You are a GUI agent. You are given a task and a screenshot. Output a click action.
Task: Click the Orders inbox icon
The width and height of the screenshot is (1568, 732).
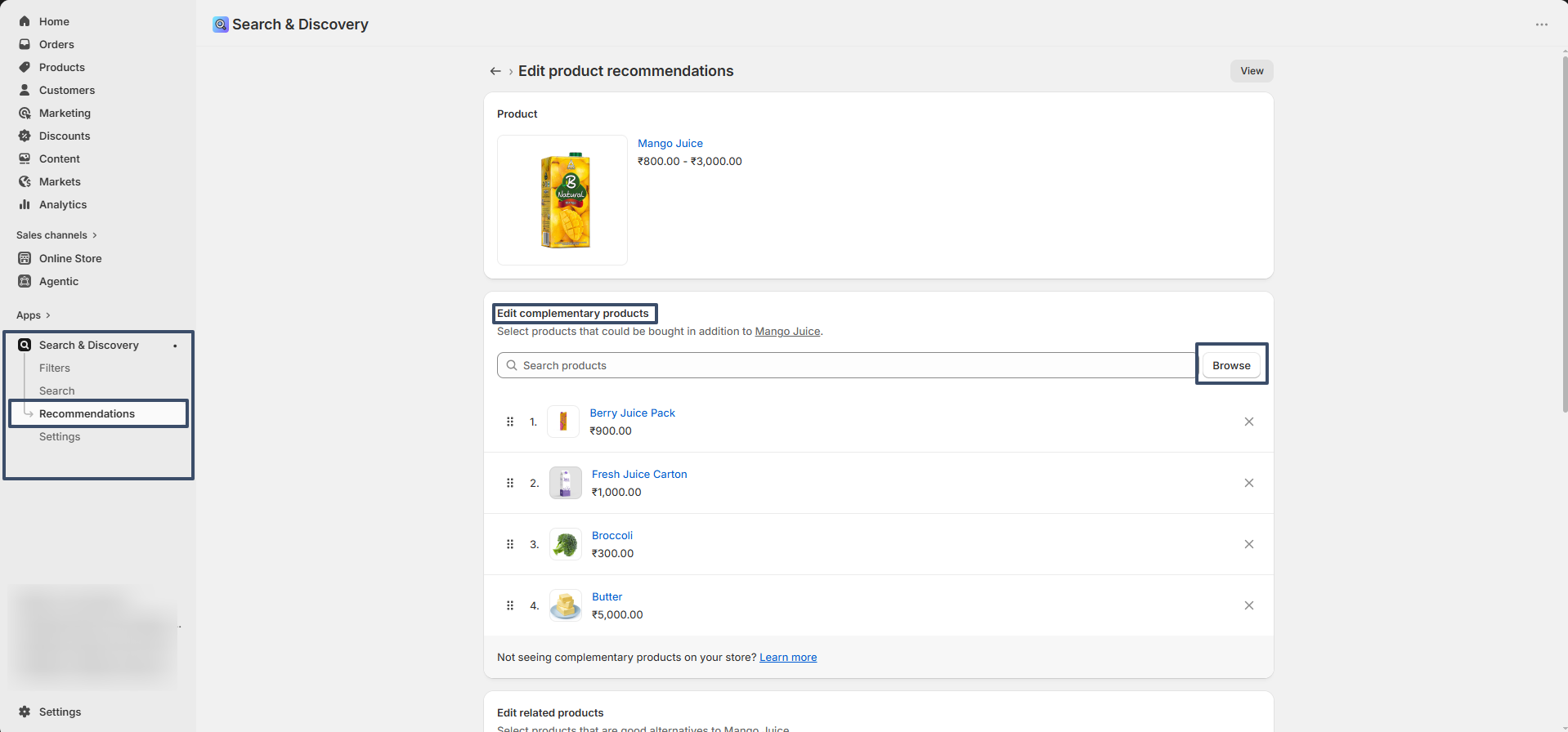25,44
